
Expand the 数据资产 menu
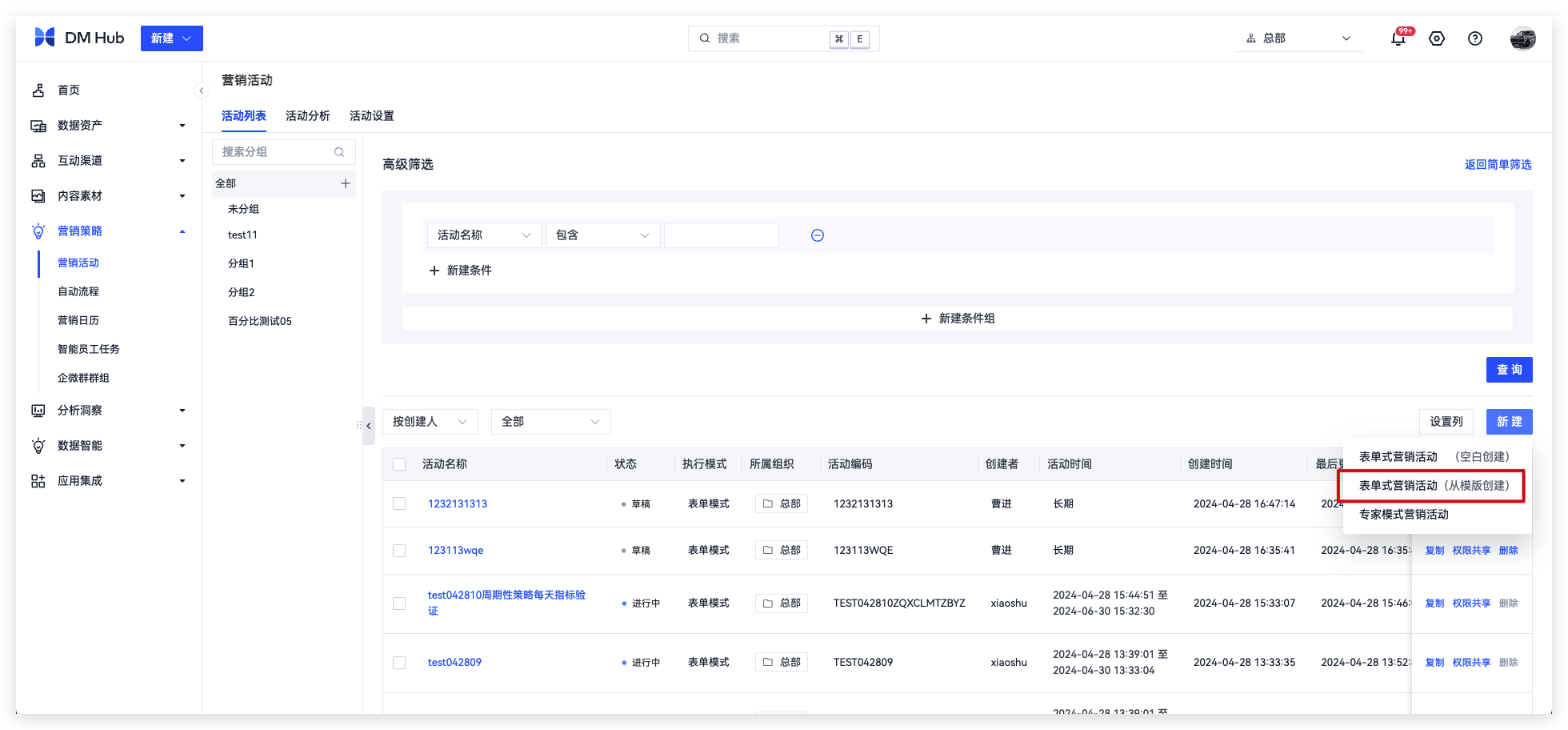[x=182, y=126]
